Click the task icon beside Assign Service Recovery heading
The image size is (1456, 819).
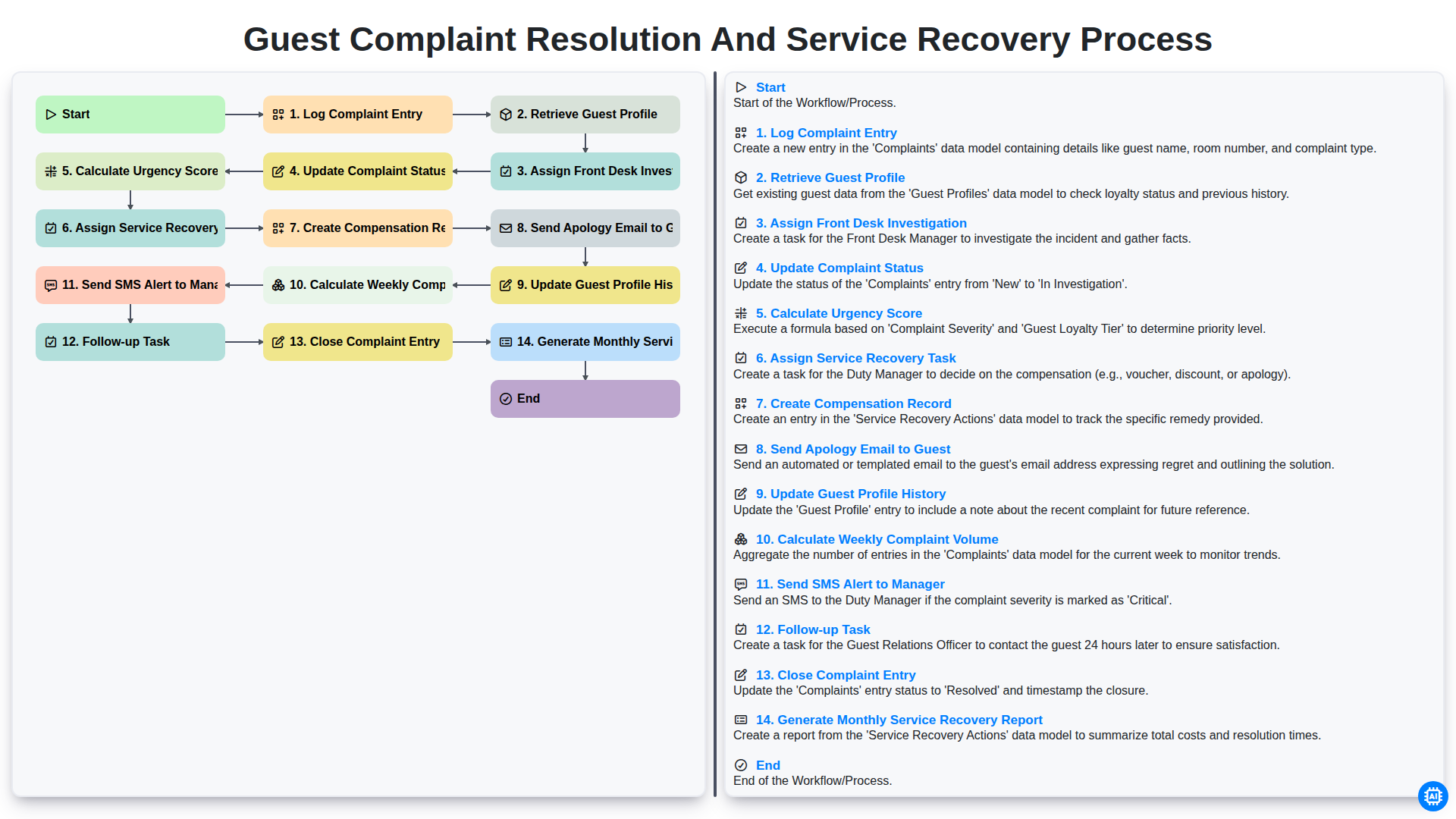(741, 358)
